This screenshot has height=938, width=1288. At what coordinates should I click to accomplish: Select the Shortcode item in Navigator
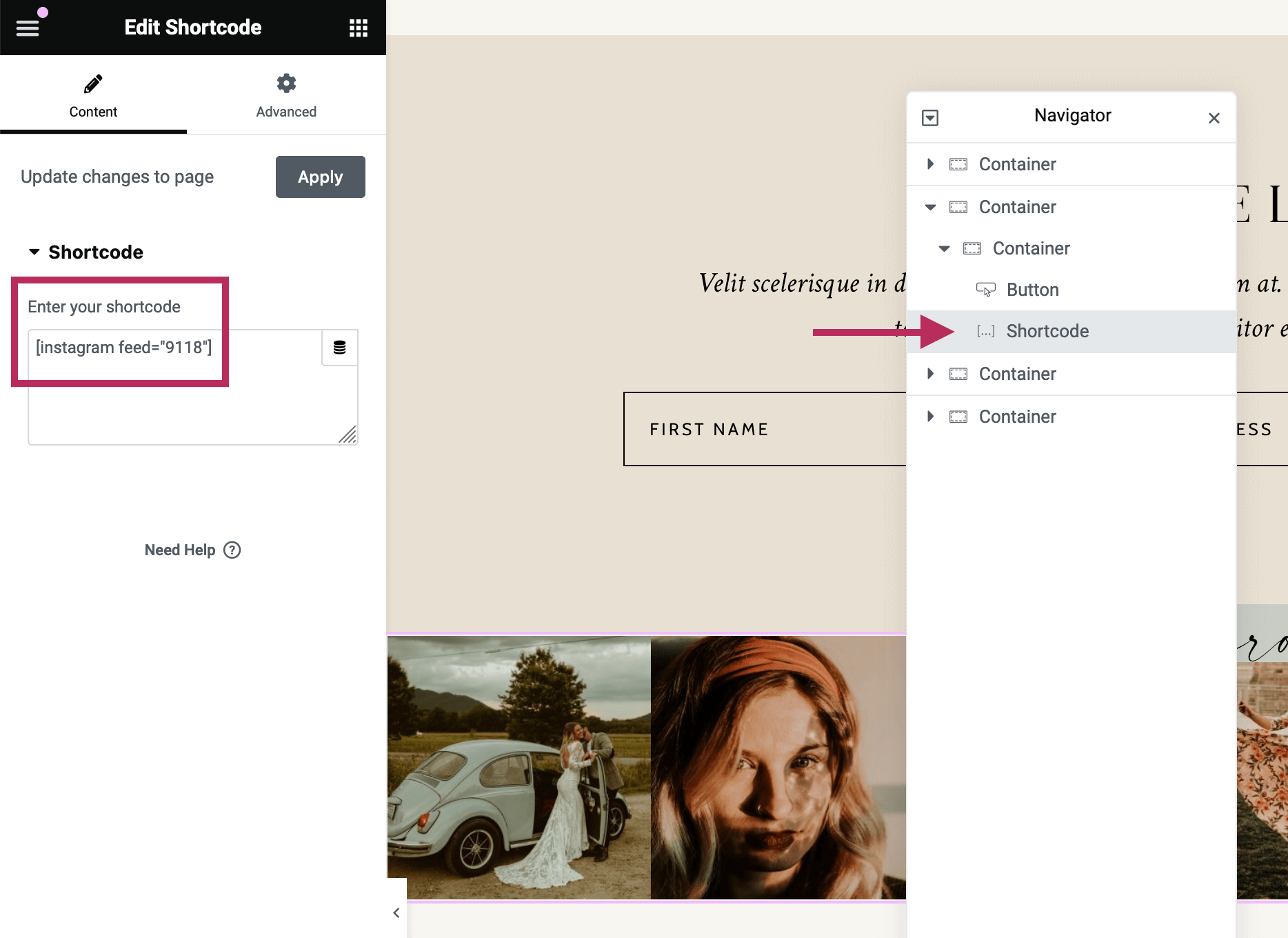point(1047,331)
